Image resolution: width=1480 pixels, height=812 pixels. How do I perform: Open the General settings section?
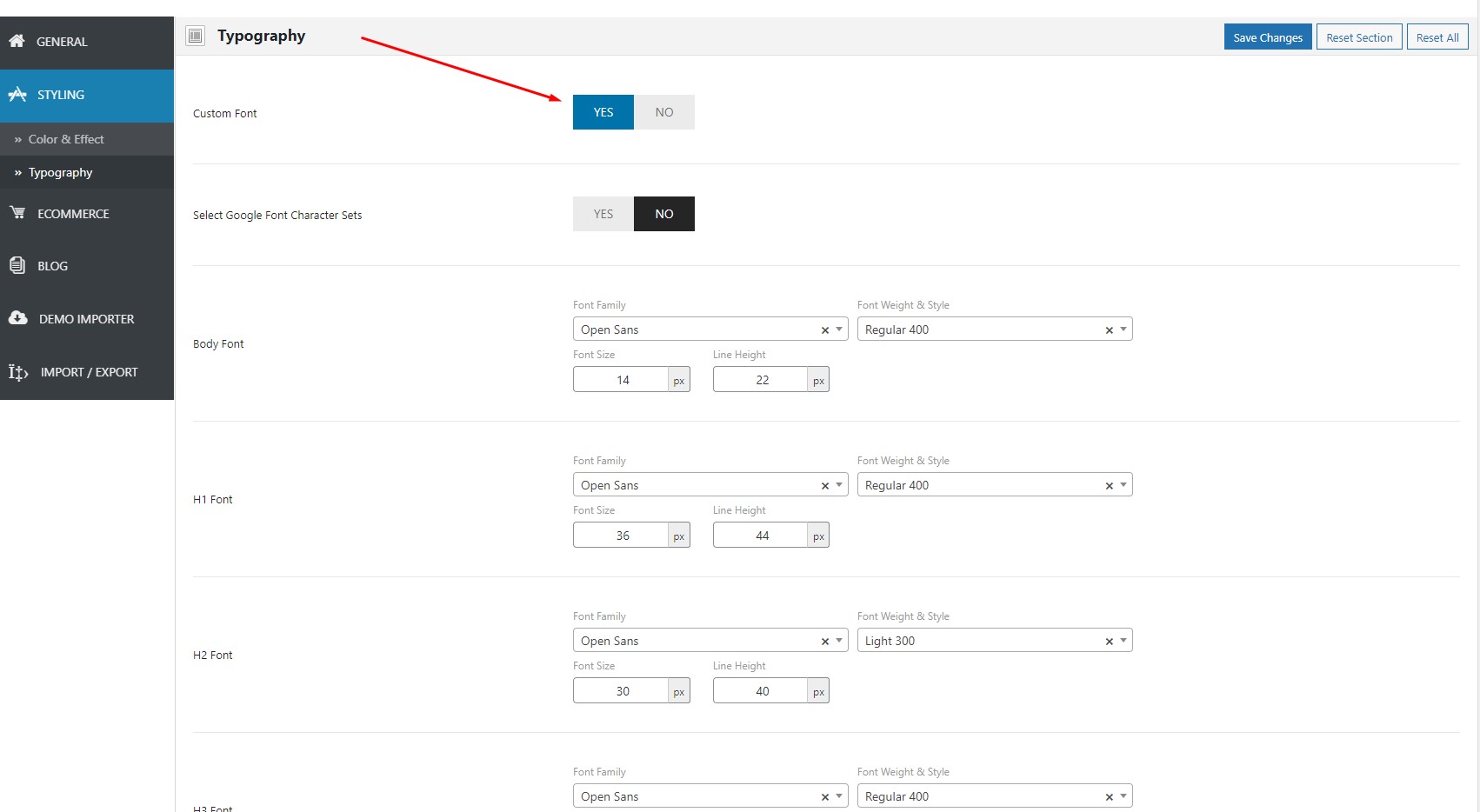tap(87, 42)
